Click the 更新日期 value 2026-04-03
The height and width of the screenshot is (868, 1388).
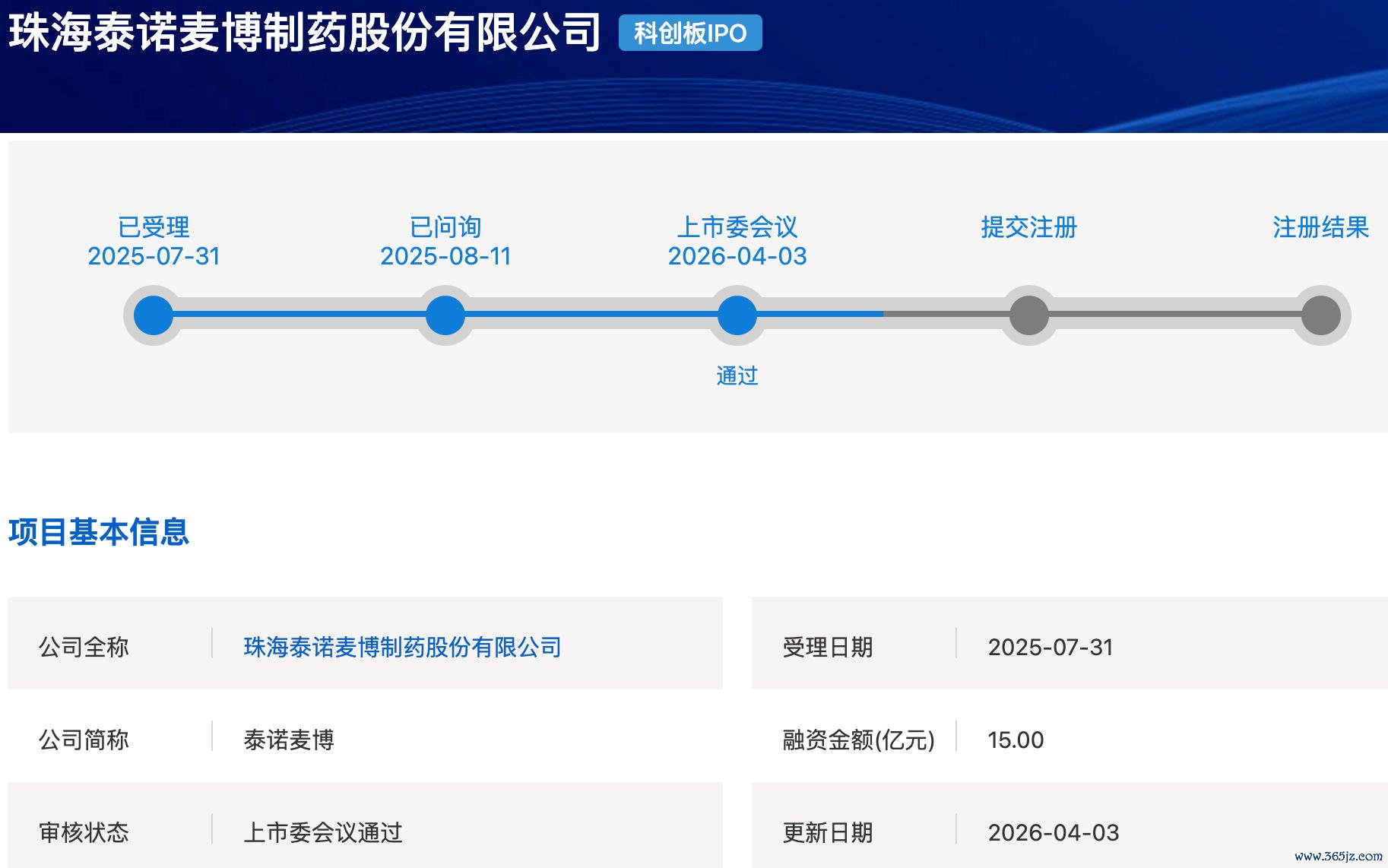[1054, 832]
